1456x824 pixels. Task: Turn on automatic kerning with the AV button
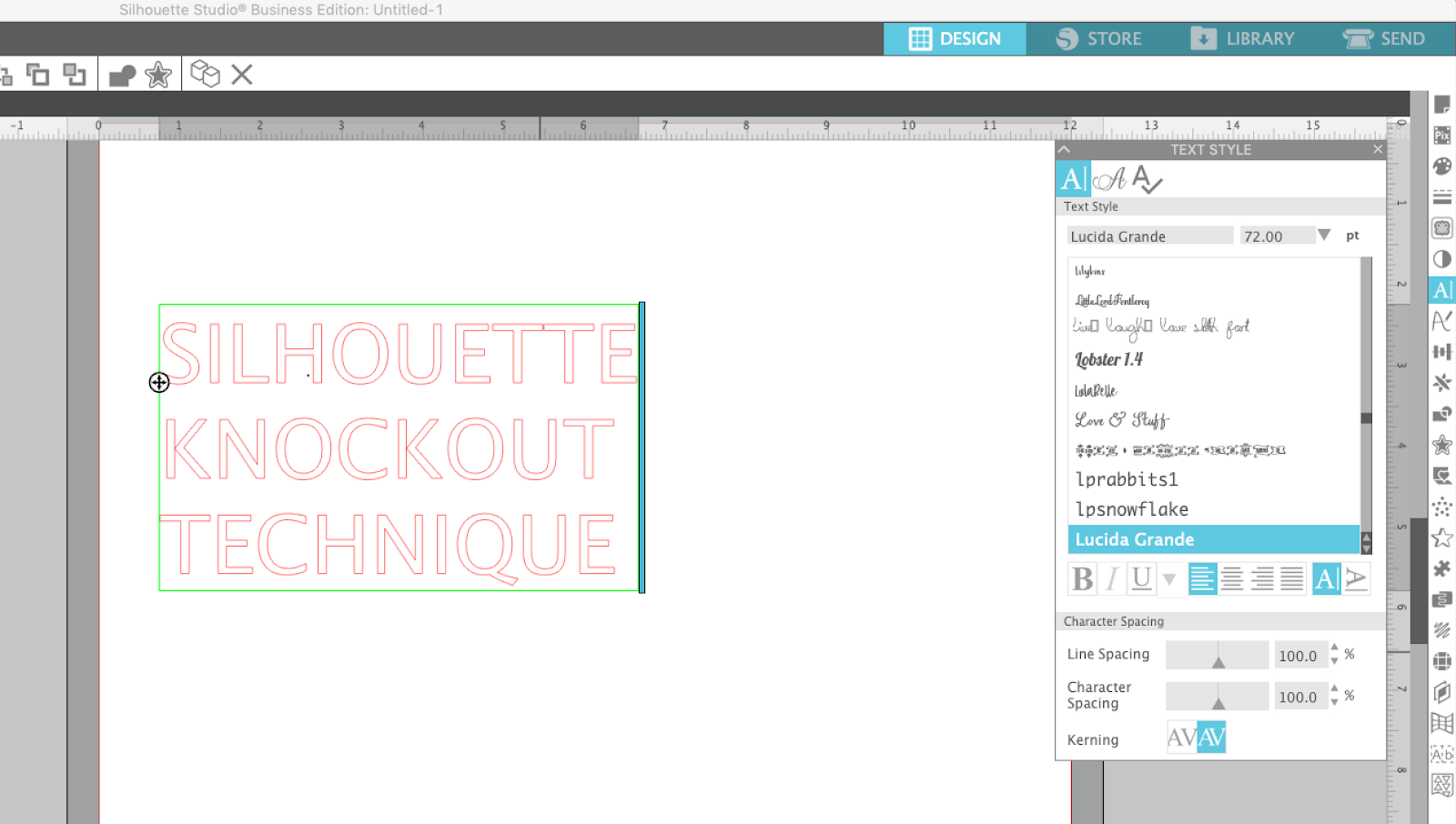pyautogui.click(x=1210, y=737)
